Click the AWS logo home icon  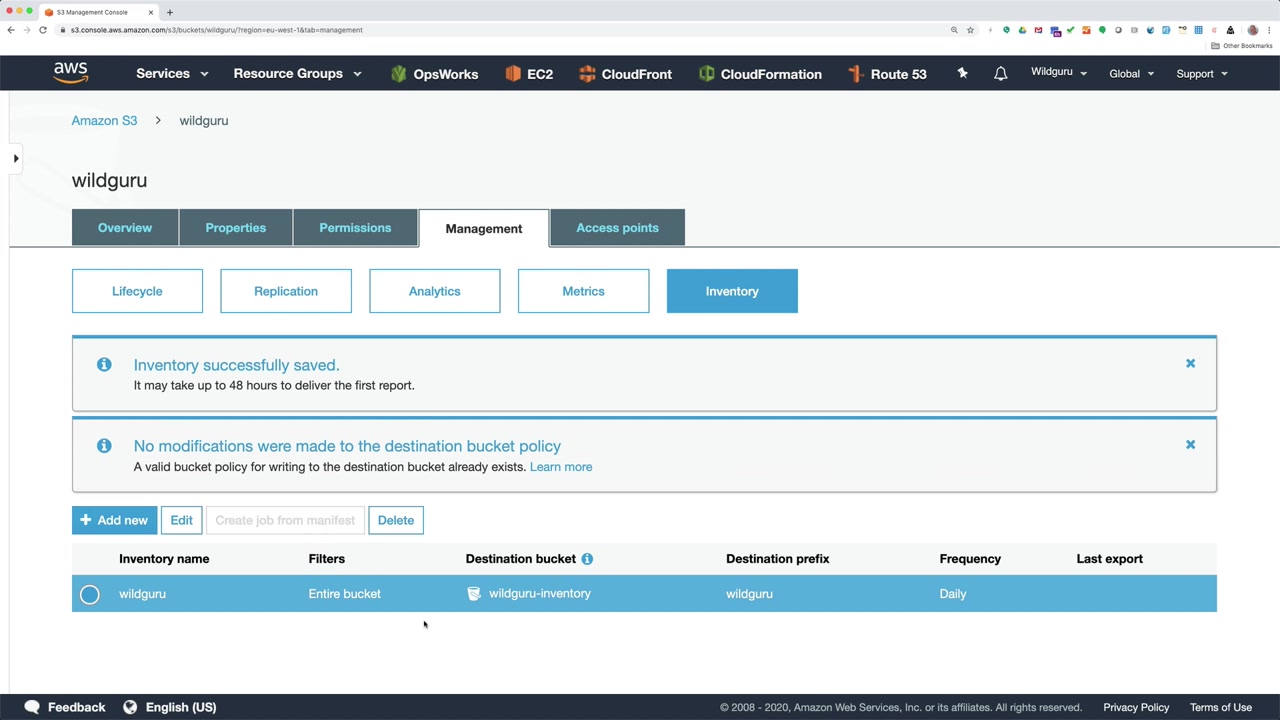click(x=71, y=73)
